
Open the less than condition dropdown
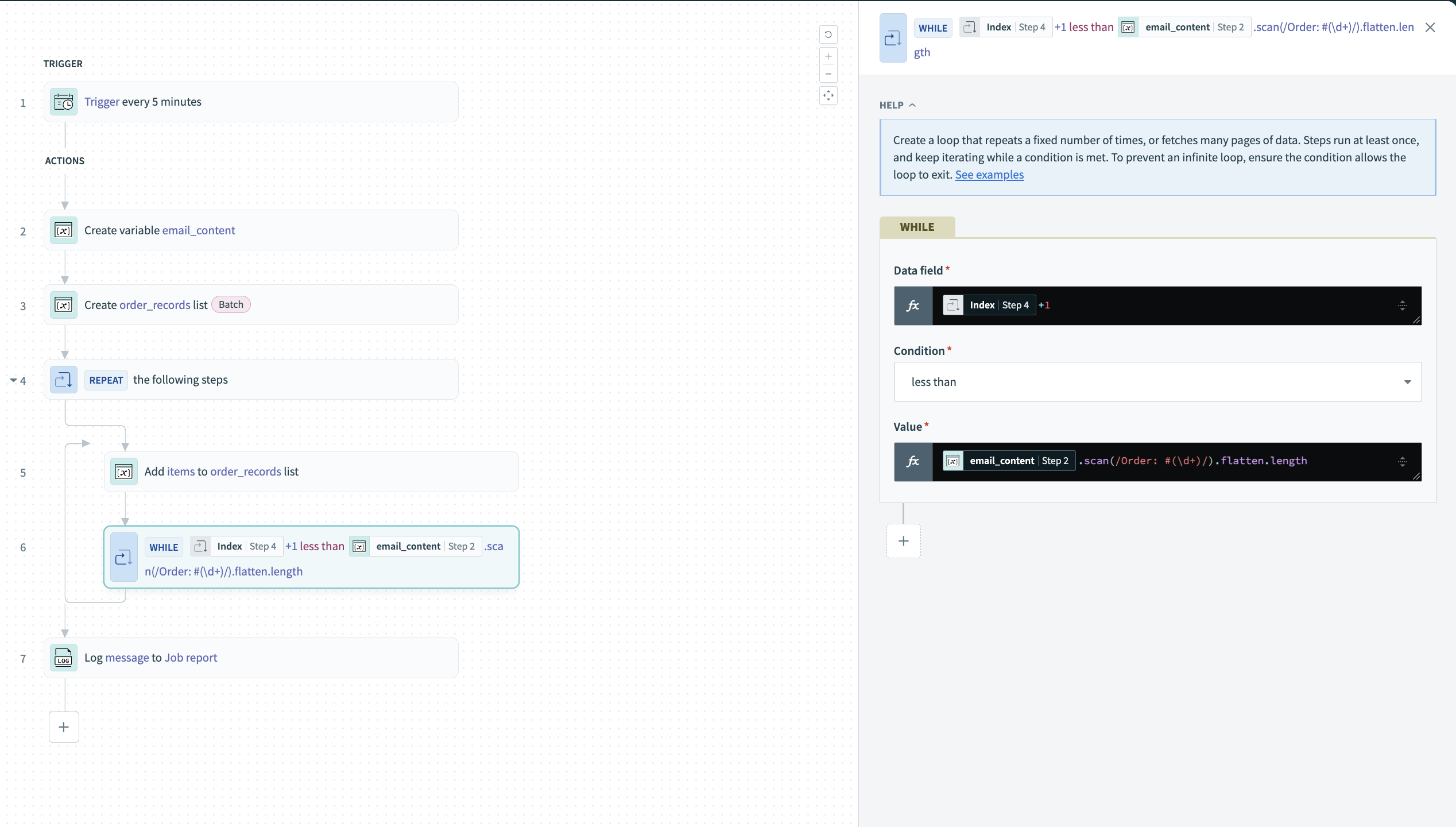tap(1408, 381)
